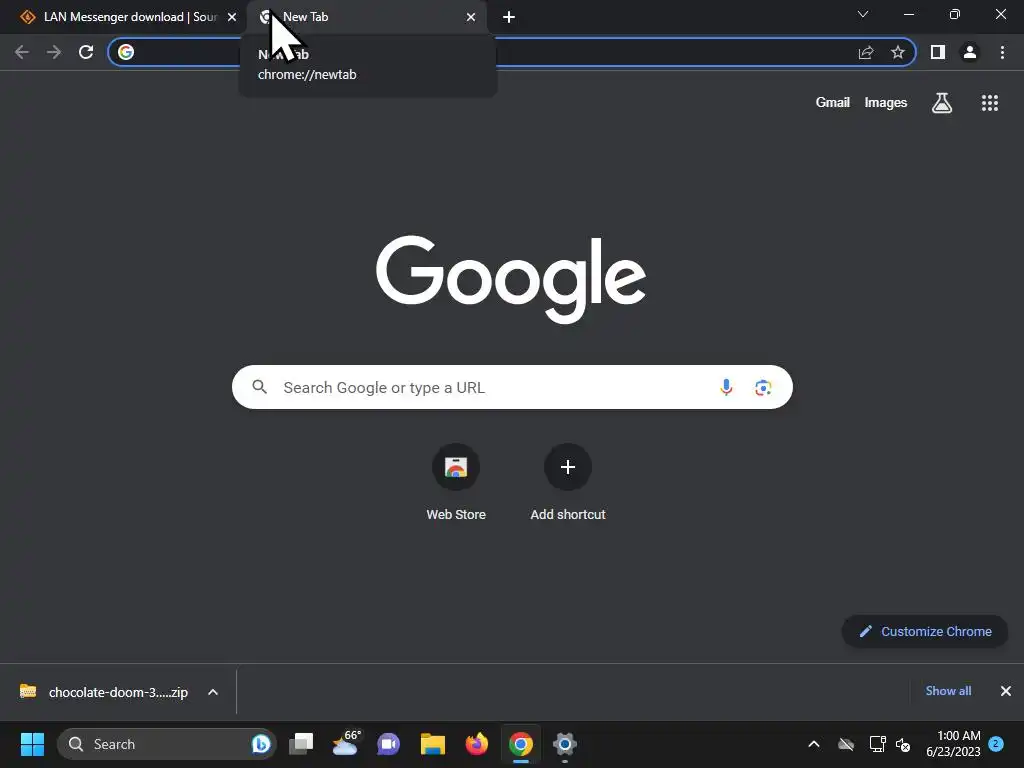Image resolution: width=1024 pixels, height=768 pixels.
Task: Open Bing chat from taskbar search
Action: pos(261,744)
